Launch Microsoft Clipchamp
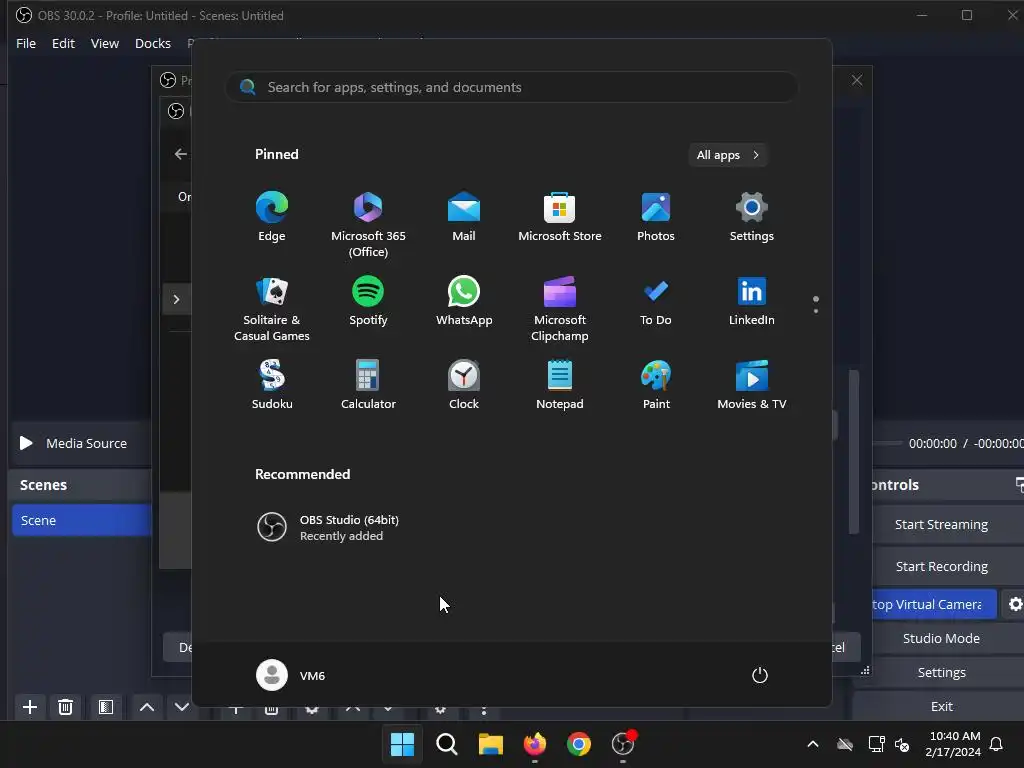This screenshot has width=1024, height=768. tap(560, 308)
